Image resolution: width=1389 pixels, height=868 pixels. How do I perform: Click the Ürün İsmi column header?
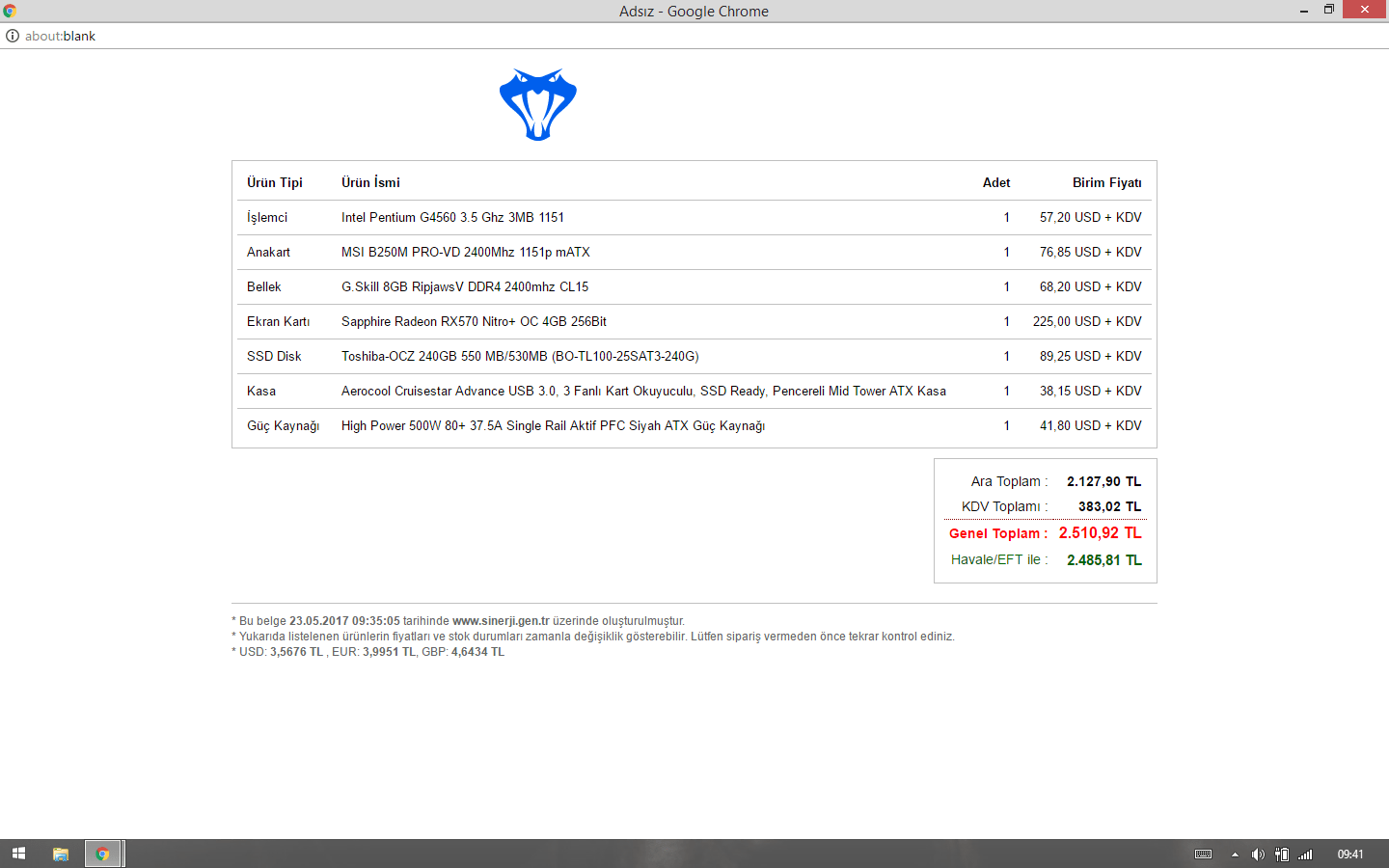click(x=370, y=182)
